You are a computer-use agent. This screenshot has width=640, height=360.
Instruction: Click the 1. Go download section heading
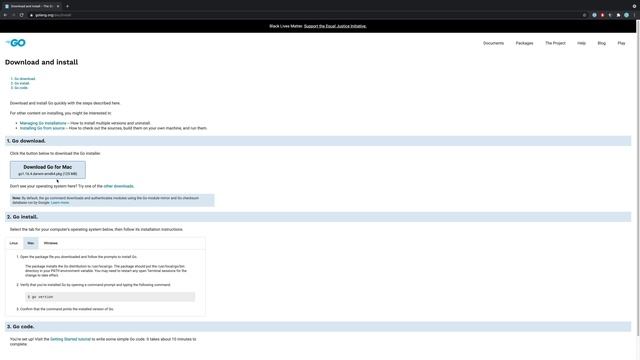pos(318,141)
